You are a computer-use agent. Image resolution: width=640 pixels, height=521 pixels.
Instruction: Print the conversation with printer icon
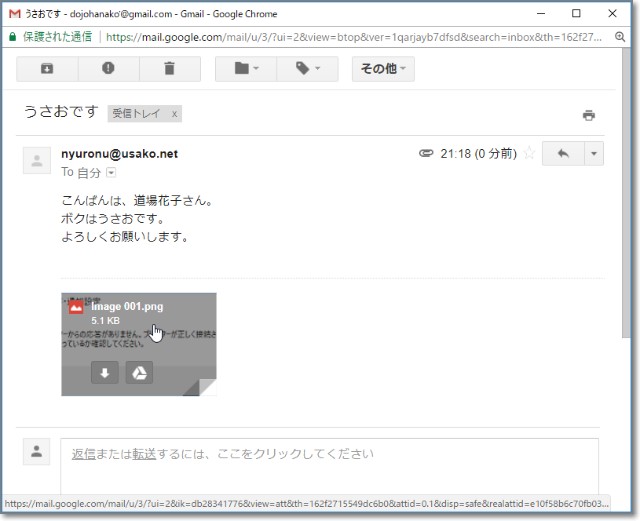pyautogui.click(x=589, y=115)
